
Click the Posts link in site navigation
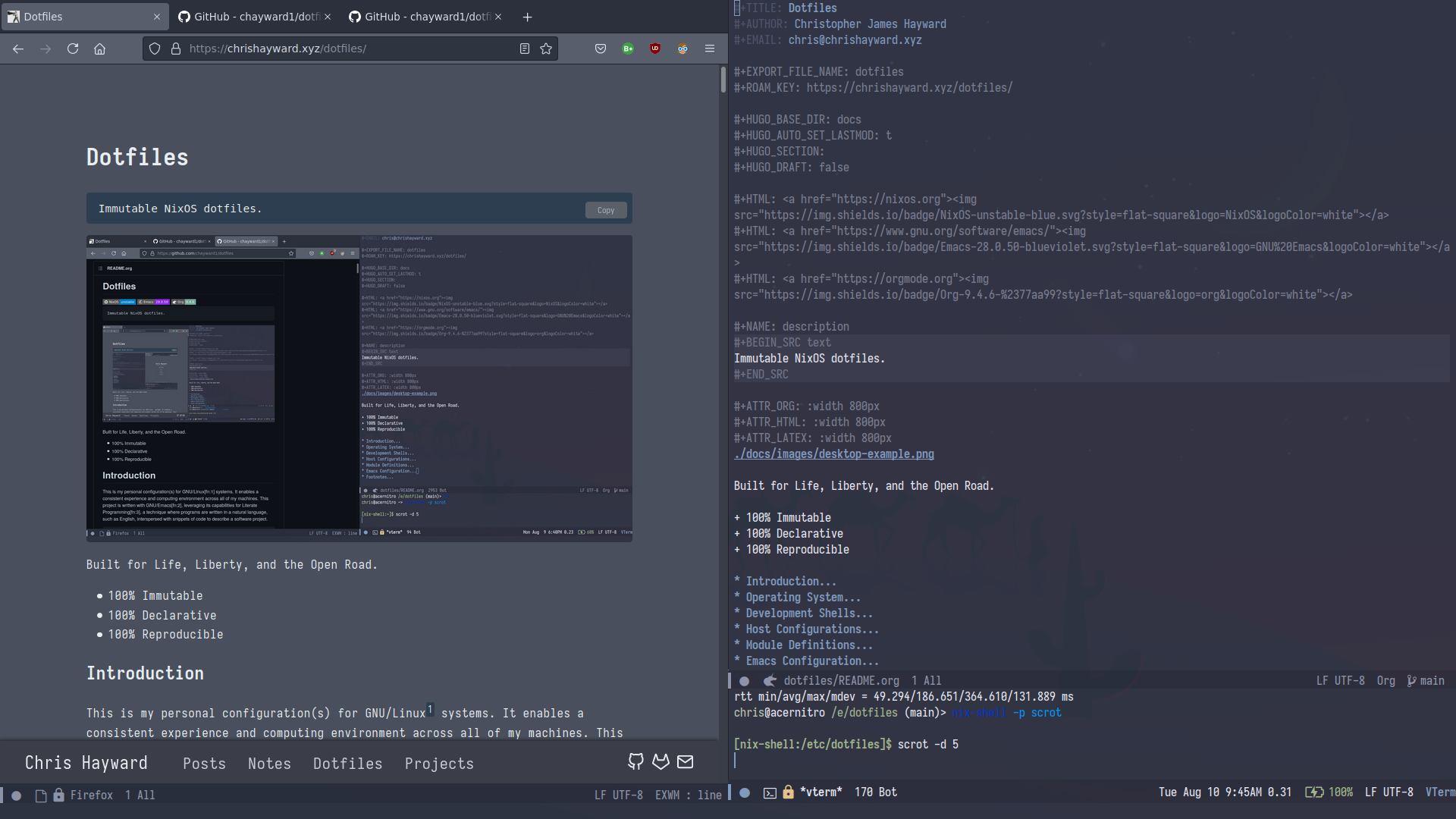point(204,763)
